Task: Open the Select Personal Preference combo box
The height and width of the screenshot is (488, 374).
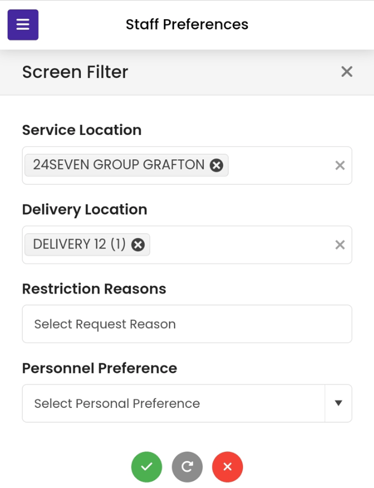Action: pos(173,403)
